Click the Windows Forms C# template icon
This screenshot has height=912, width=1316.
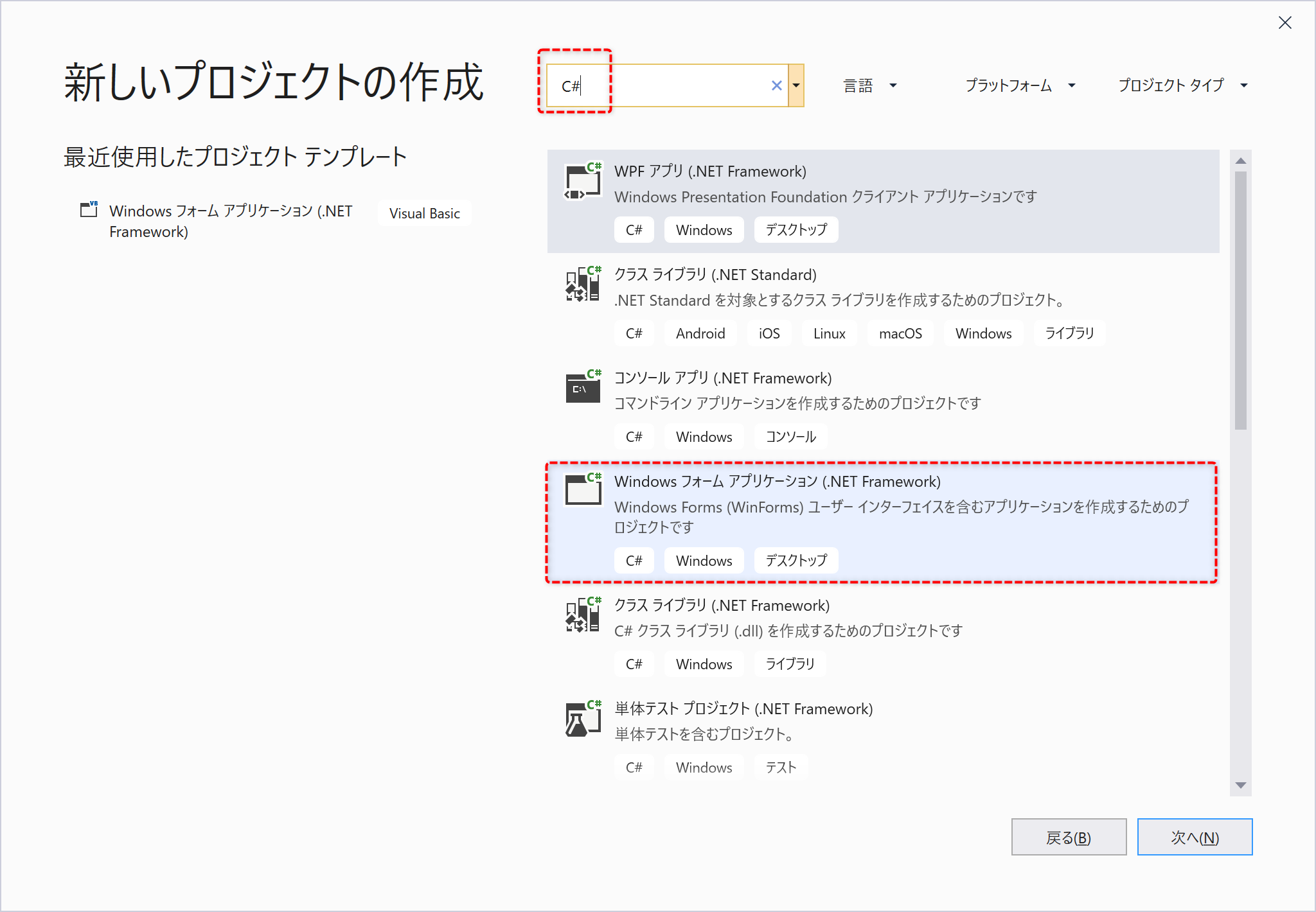point(583,491)
